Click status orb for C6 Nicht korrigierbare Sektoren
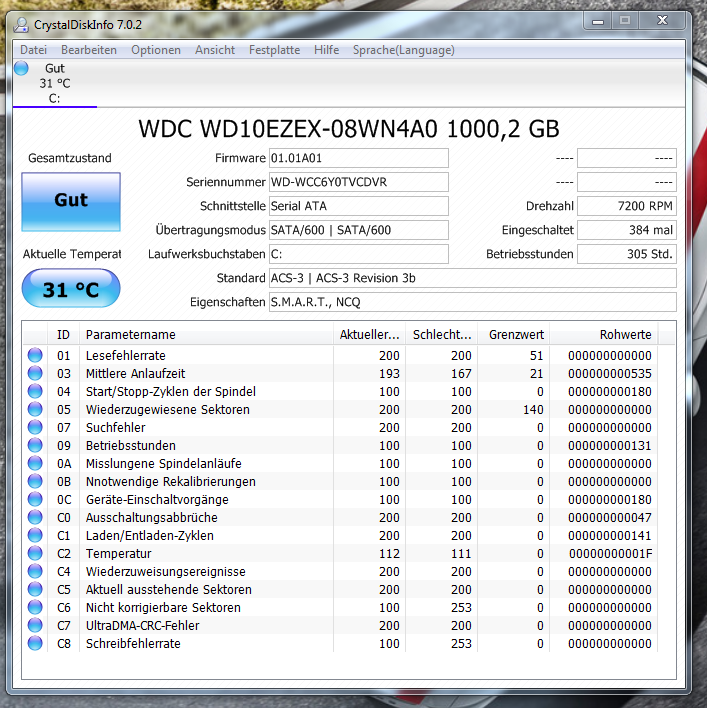 tap(35, 607)
